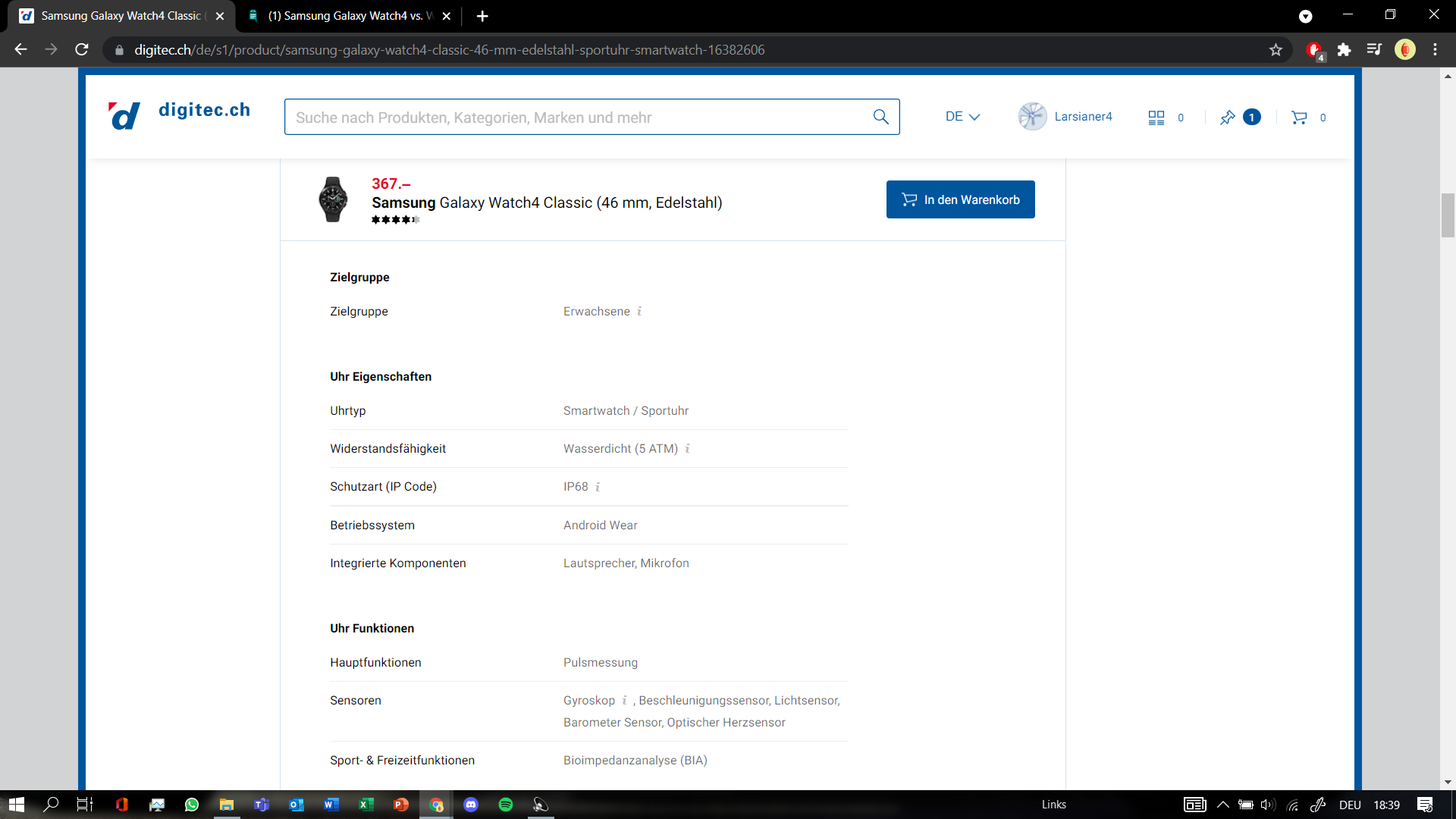Show info for Erwachsene Zielgruppe

(x=639, y=312)
